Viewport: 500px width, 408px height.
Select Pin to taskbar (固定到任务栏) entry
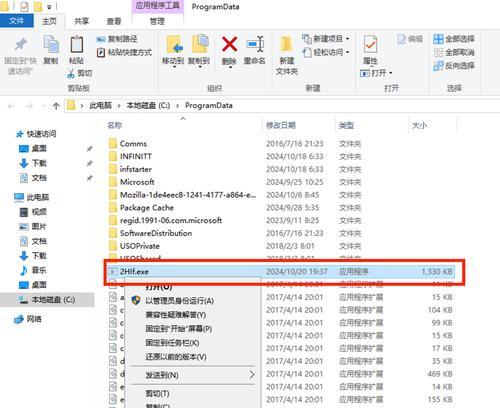click(172, 343)
